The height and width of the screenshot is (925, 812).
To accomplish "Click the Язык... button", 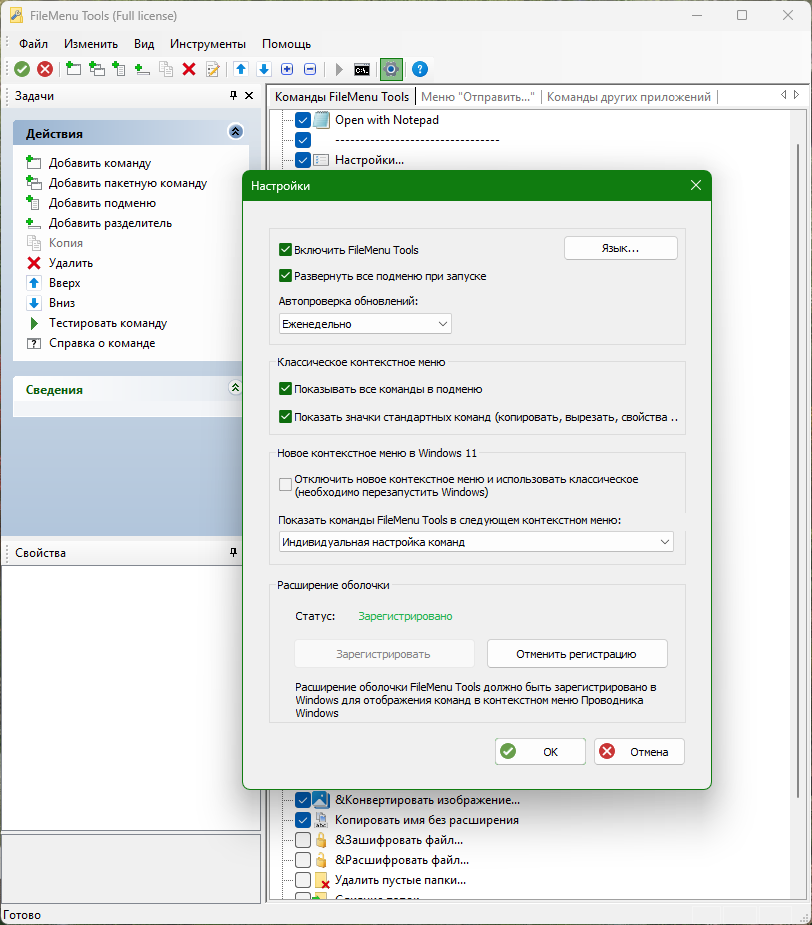I will [621, 248].
